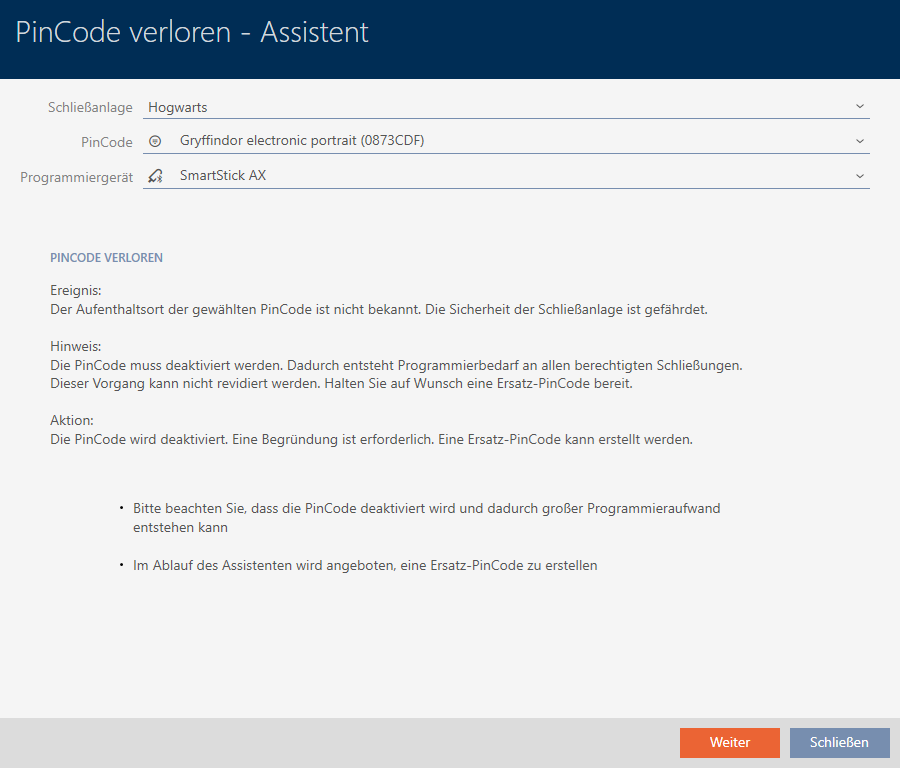
Task: Click the Ereignis paragraph label
Action: [x=76, y=290]
